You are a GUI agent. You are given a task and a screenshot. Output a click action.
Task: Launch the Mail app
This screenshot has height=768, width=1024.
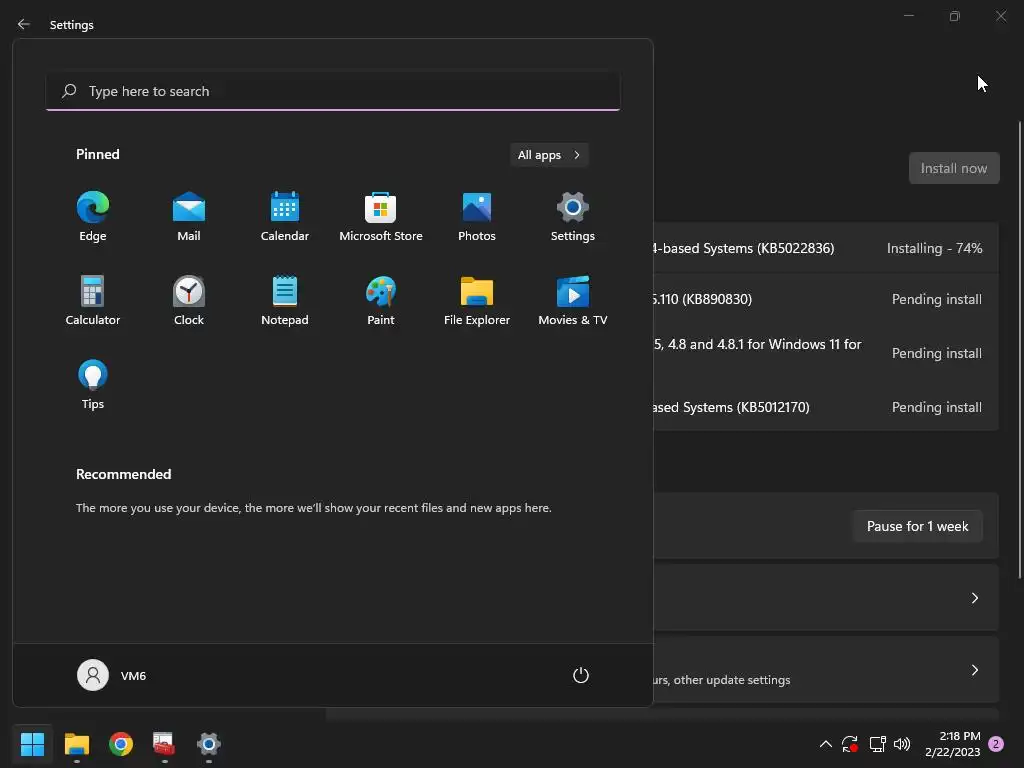189,217
